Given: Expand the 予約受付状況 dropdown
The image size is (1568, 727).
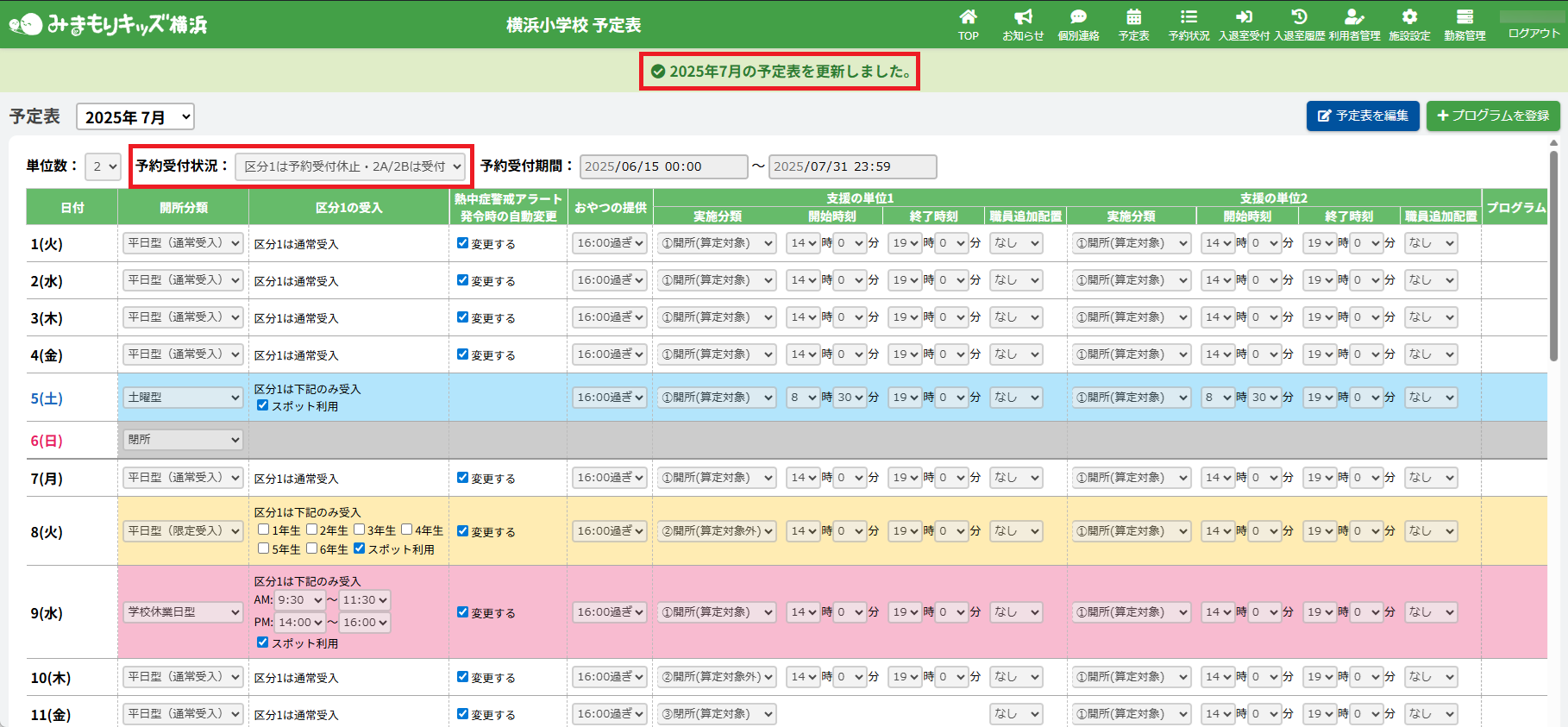Looking at the screenshot, I should pyautogui.click(x=352, y=166).
